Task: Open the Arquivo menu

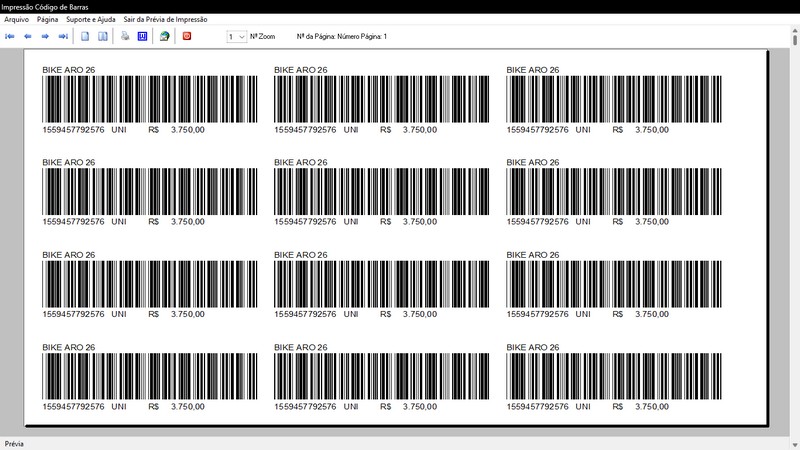Action: click(x=17, y=19)
